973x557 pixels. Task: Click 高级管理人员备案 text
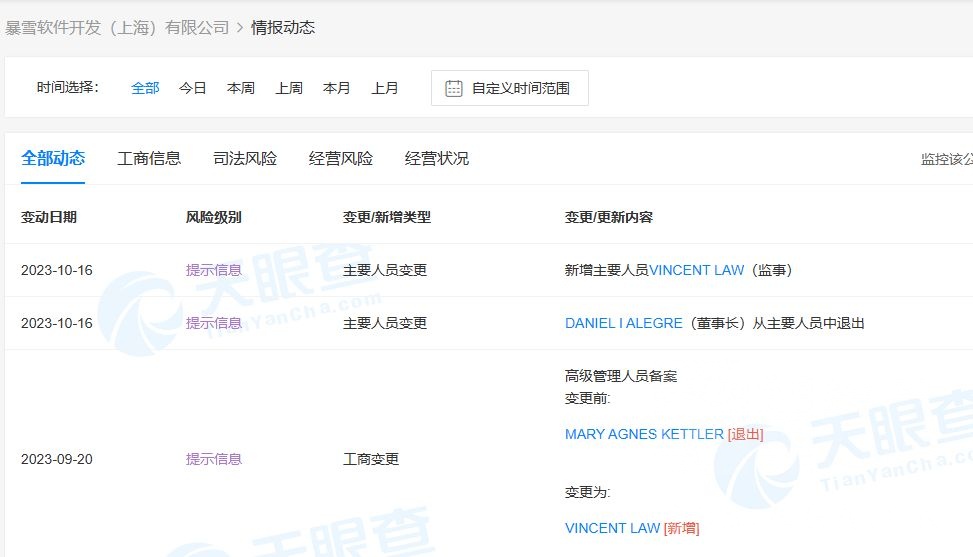621,376
